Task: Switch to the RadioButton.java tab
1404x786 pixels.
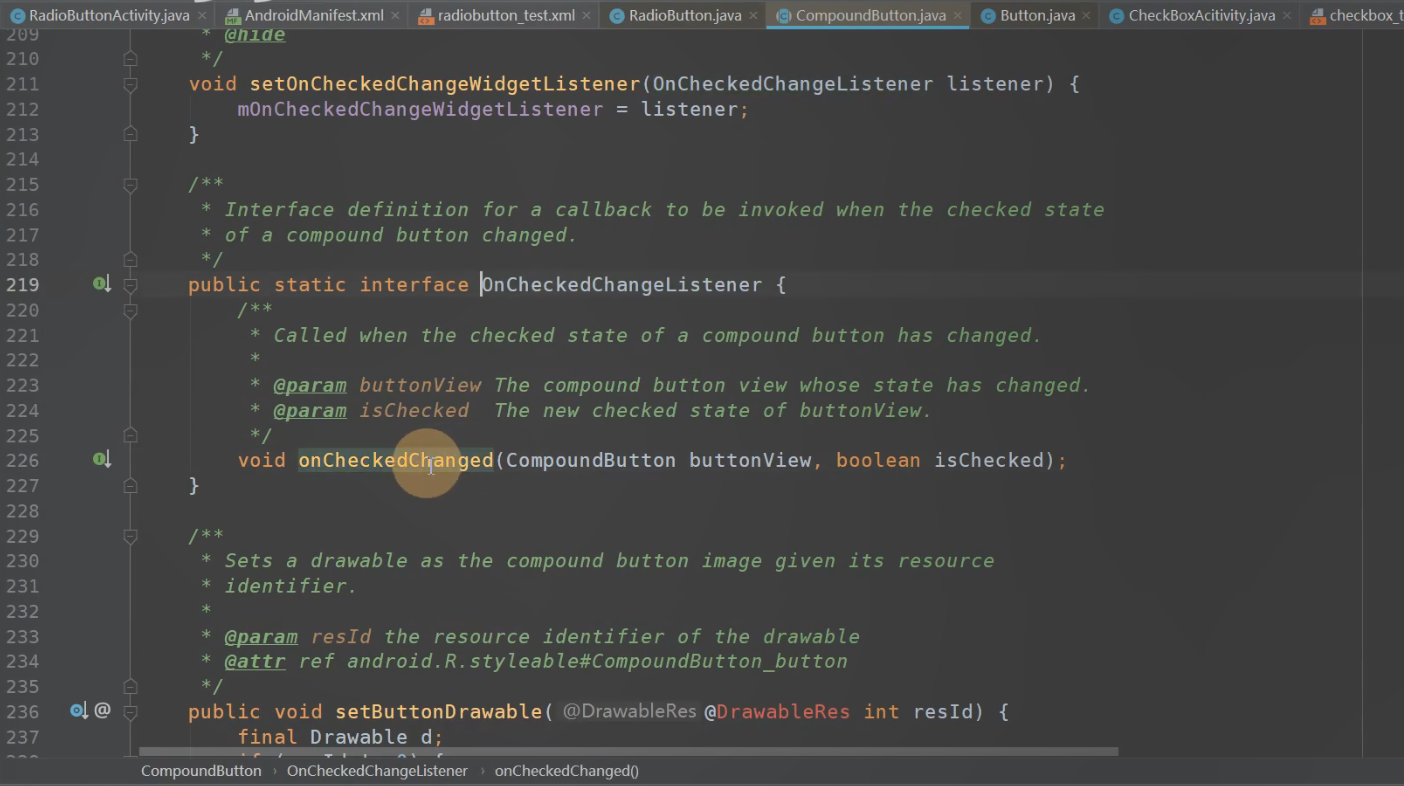Action: 685,15
